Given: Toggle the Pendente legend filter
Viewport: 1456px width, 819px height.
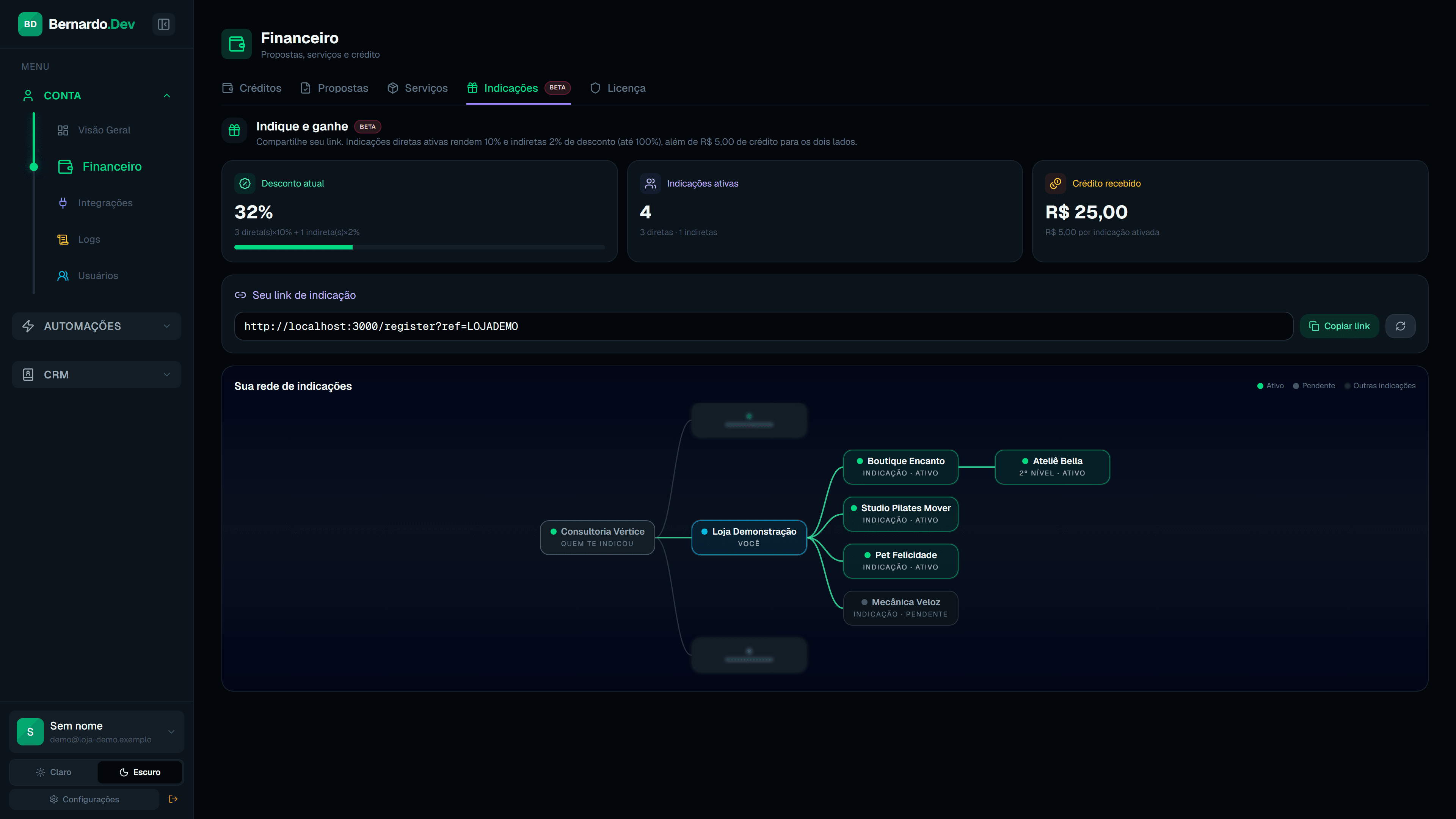Looking at the screenshot, I should [1313, 386].
